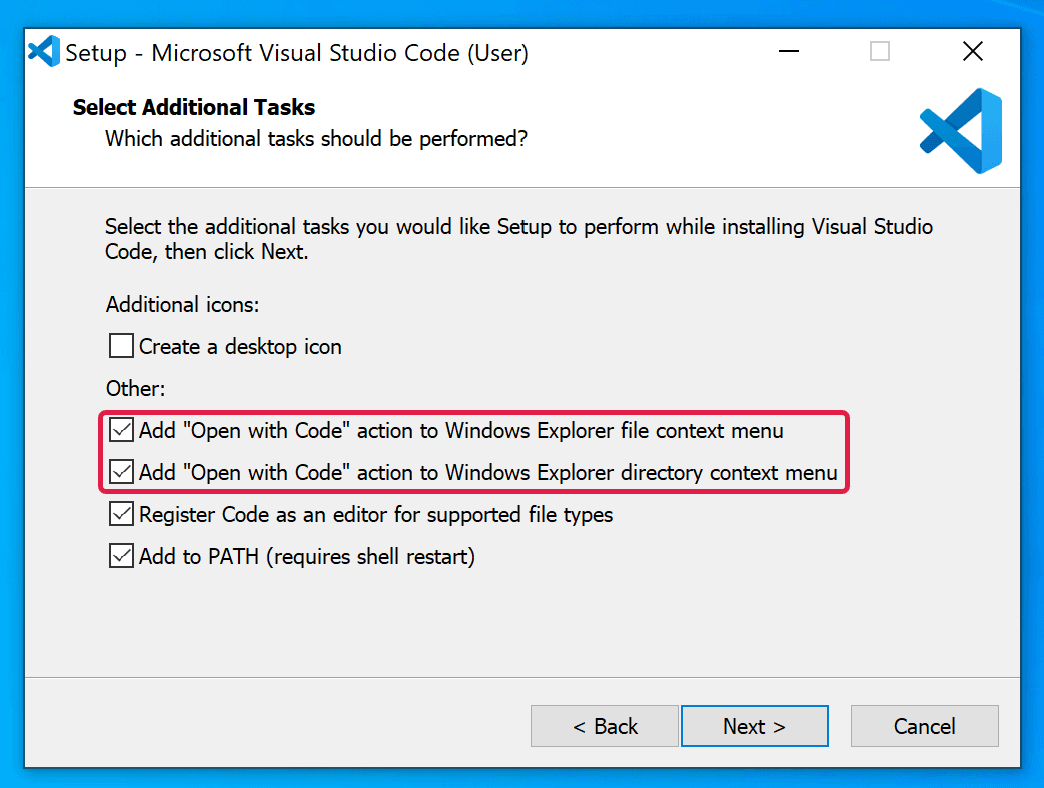1044x788 pixels.
Task: Click the Other: section label
Action: pyautogui.click(x=135, y=388)
